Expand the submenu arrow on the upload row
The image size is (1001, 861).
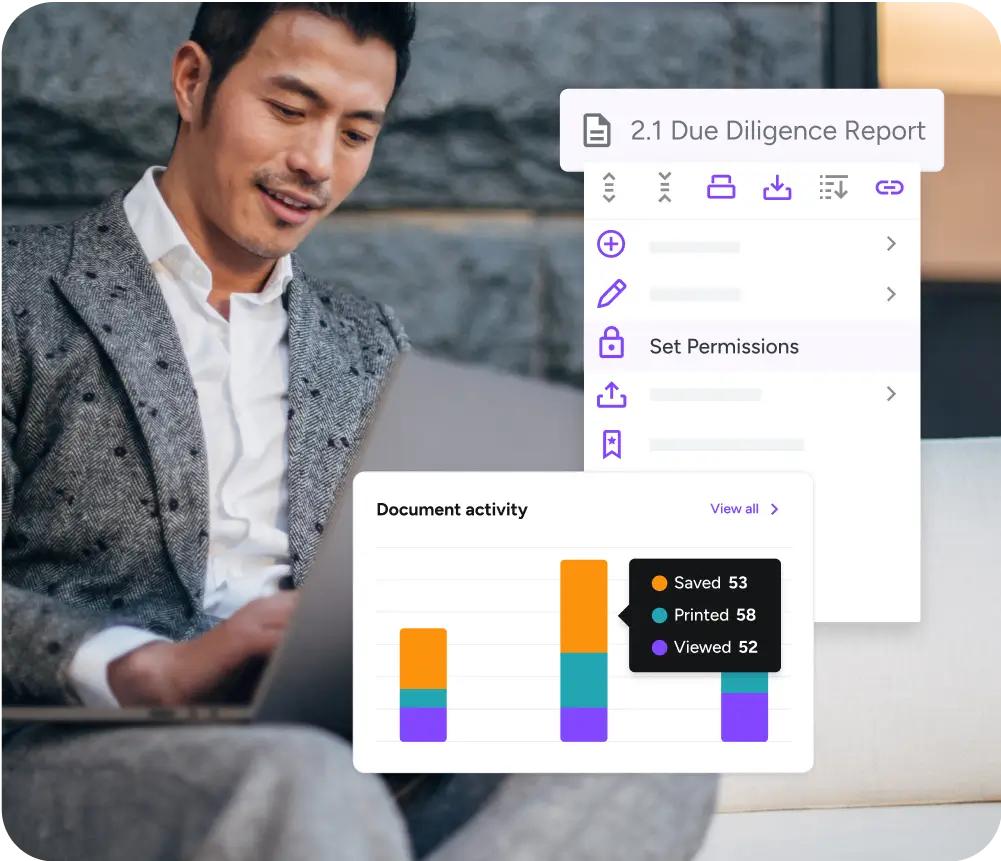click(x=891, y=394)
